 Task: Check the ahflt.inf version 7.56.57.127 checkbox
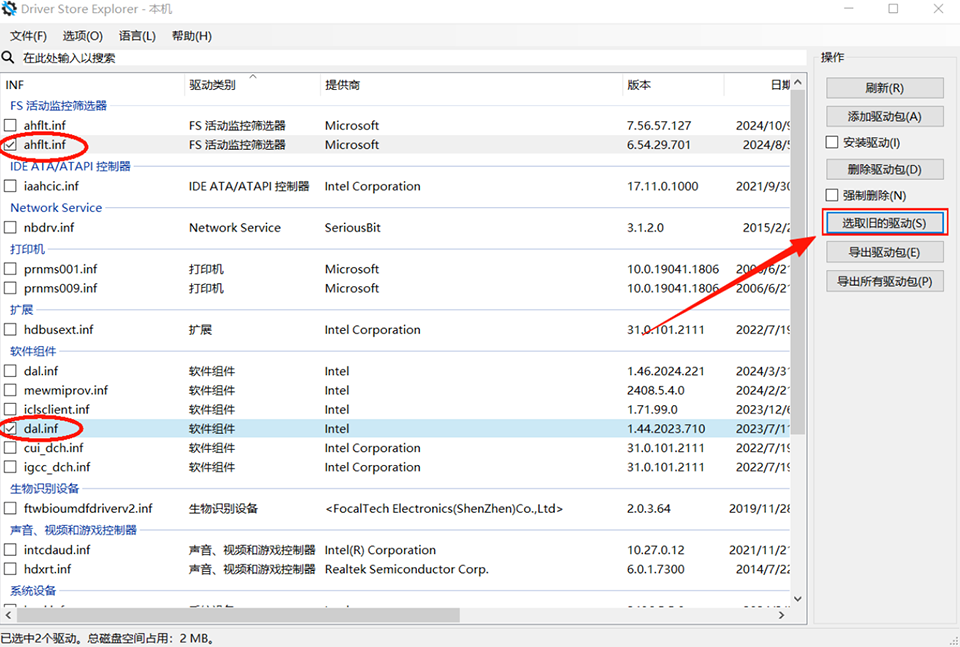[x=10, y=125]
